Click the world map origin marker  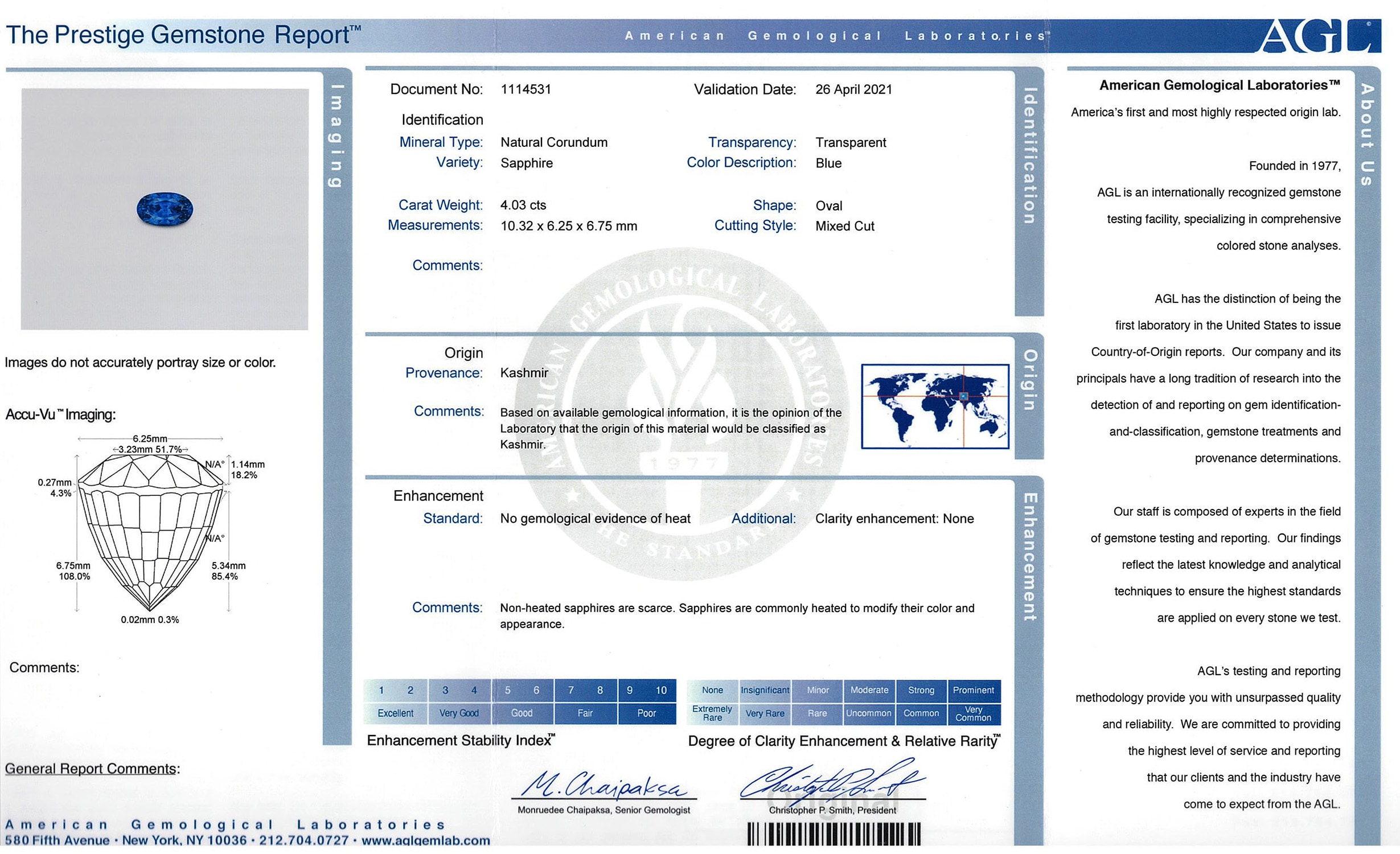coord(963,396)
